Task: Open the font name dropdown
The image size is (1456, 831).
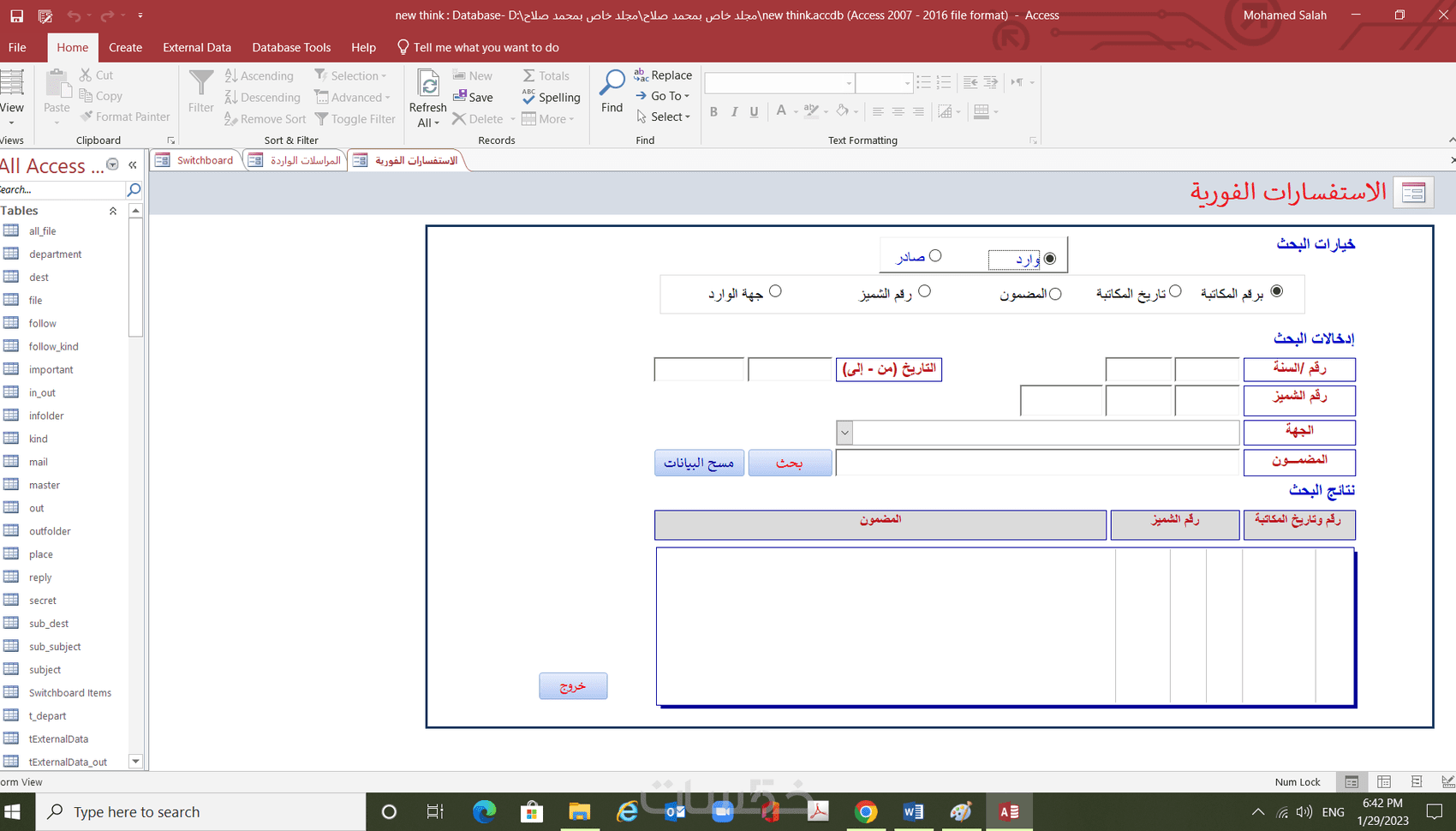Action: [x=849, y=83]
